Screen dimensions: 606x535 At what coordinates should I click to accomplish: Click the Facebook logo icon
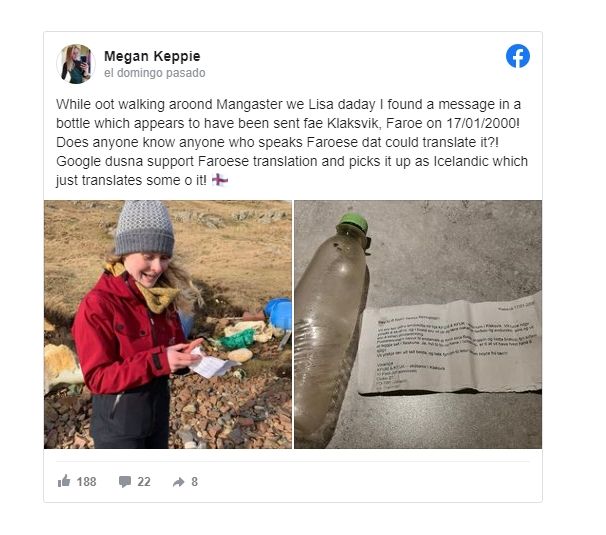pos(517,56)
